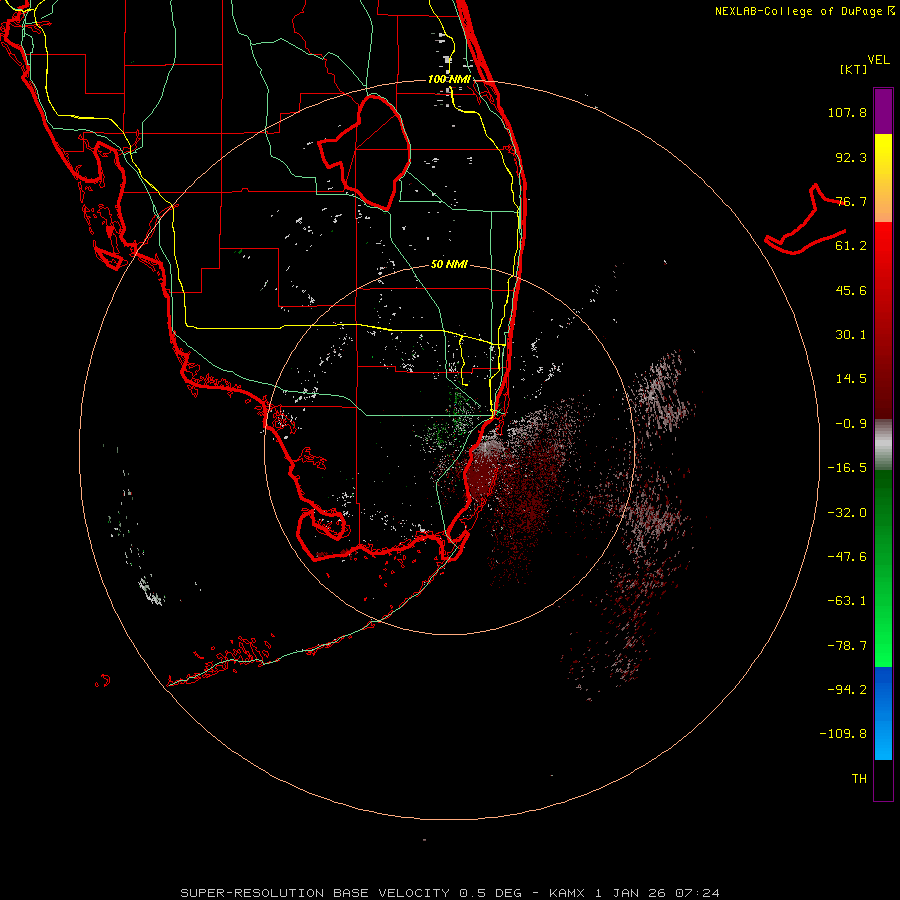Screen dimensions: 900x900
Task: Click the -47.6 velocity scale value
Action: click(x=847, y=557)
